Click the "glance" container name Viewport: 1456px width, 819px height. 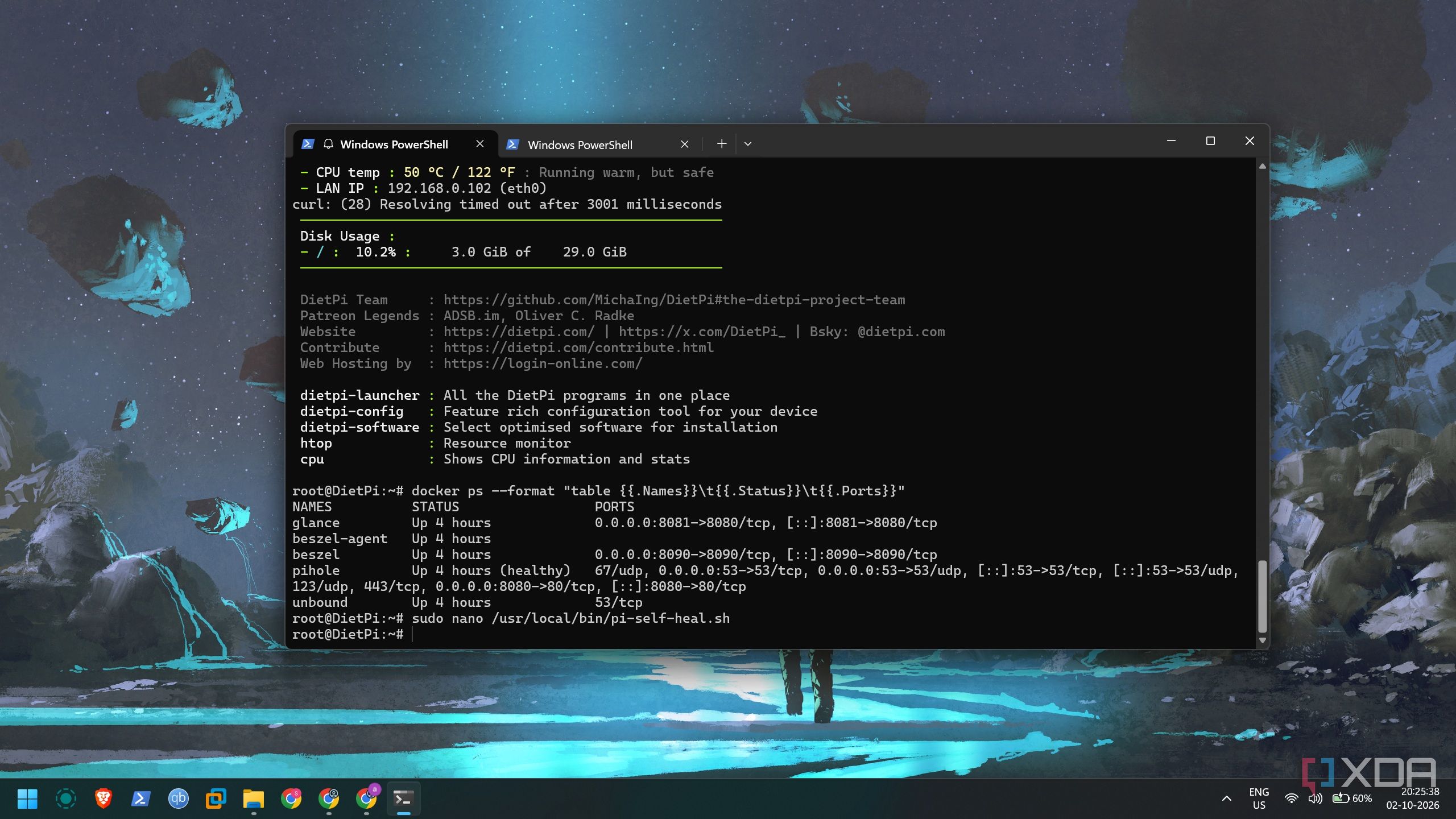click(316, 523)
